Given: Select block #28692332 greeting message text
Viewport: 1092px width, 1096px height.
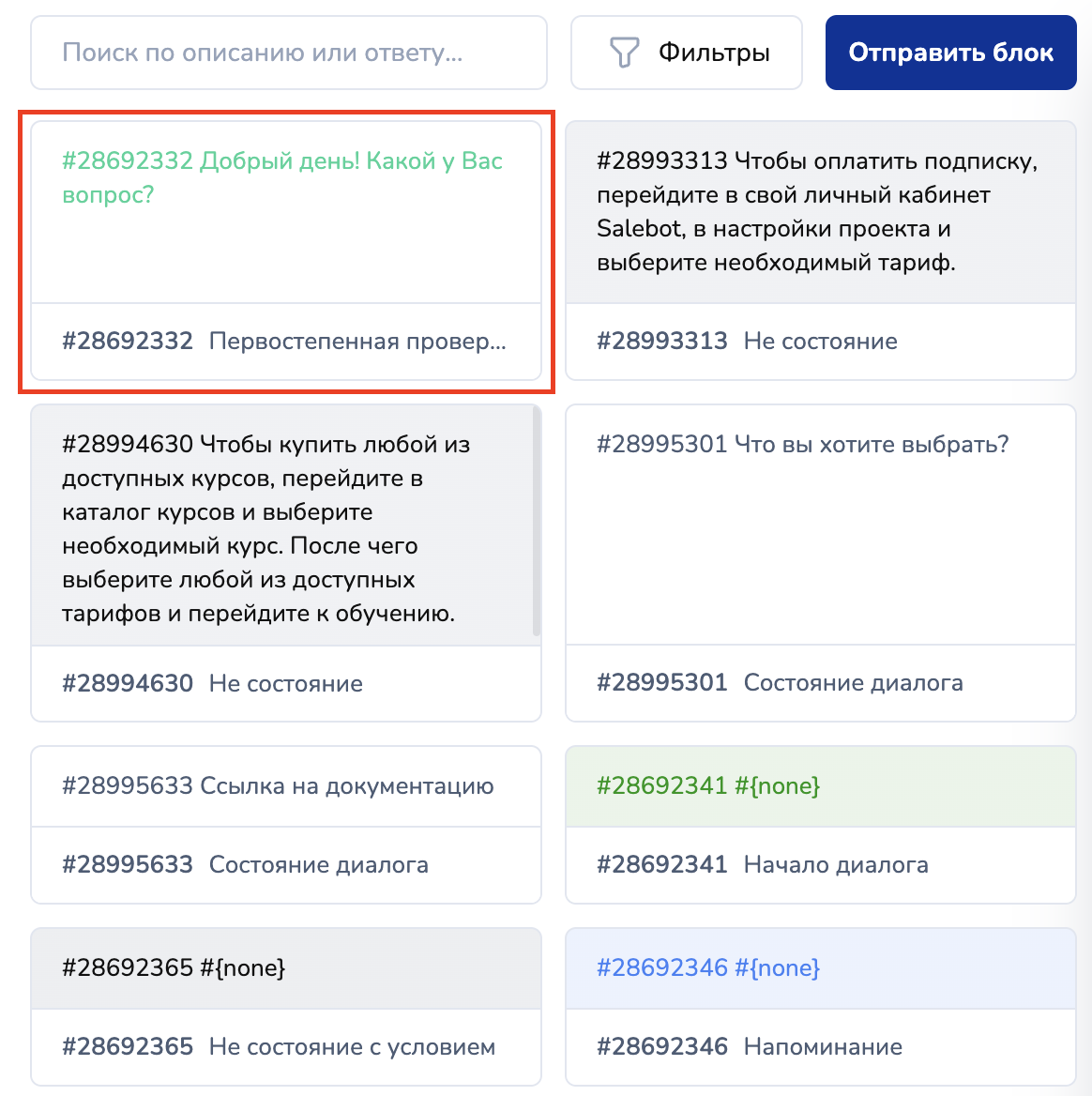Looking at the screenshot, I should 282,178.
